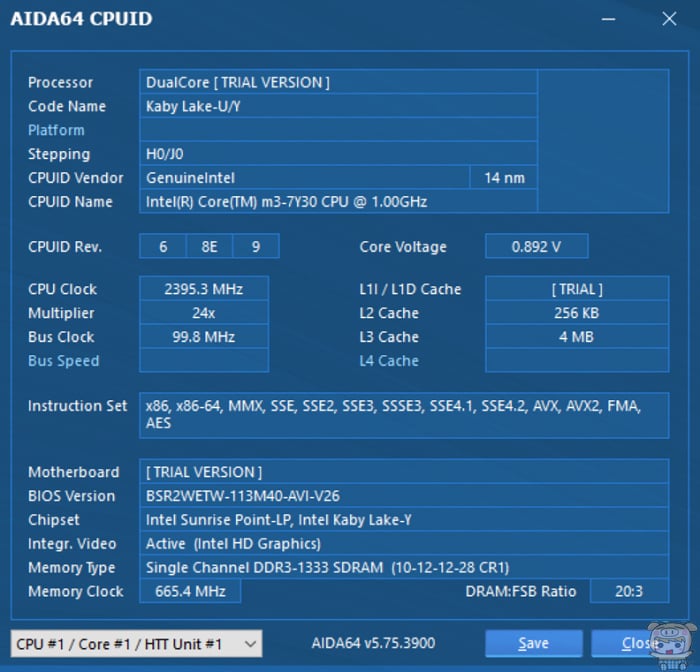Close the window with the X icon
This screenshot has height=672, width=700.
[669, 19]
